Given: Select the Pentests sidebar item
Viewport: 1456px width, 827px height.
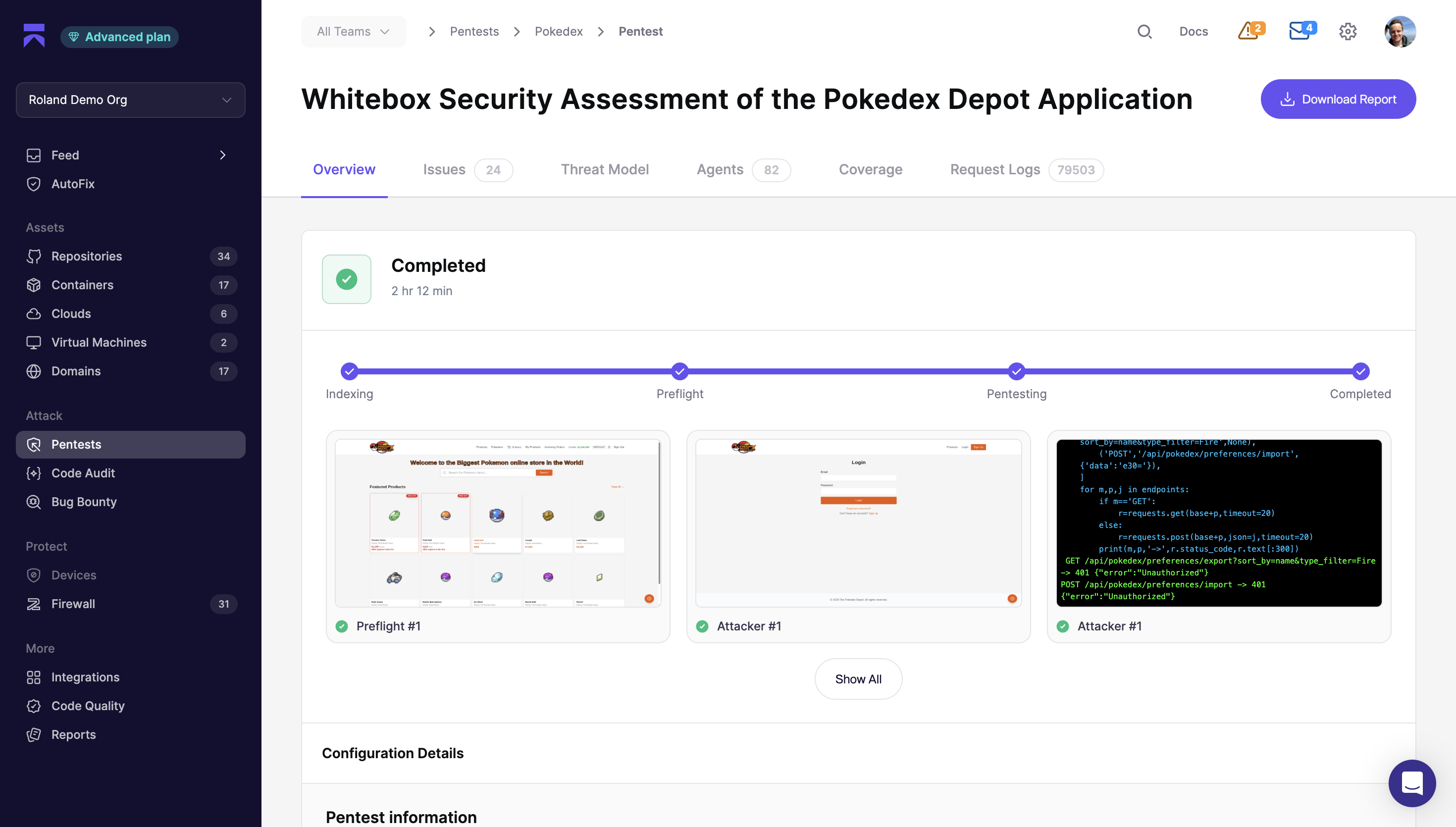Looking at the screenshot, I should 131,444.
